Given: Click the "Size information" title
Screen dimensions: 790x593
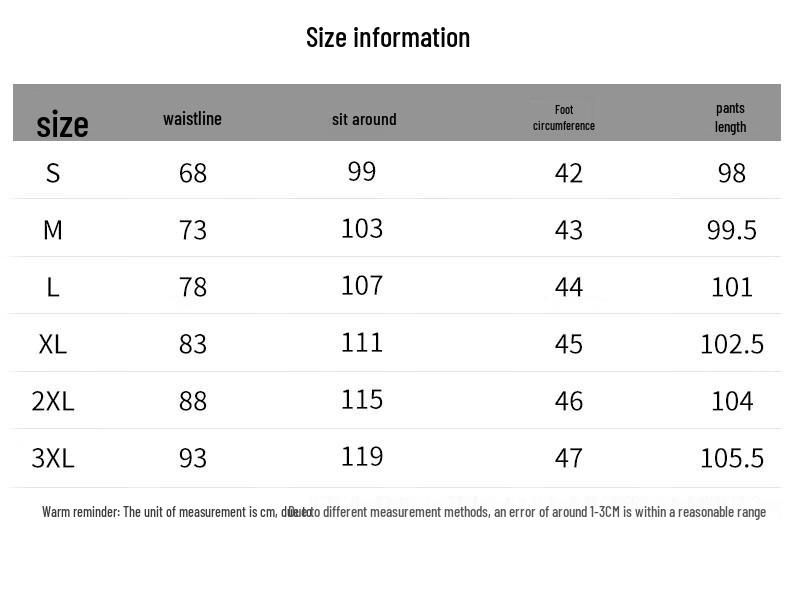Looking at the screenshot, I should (x=388, y=38).
